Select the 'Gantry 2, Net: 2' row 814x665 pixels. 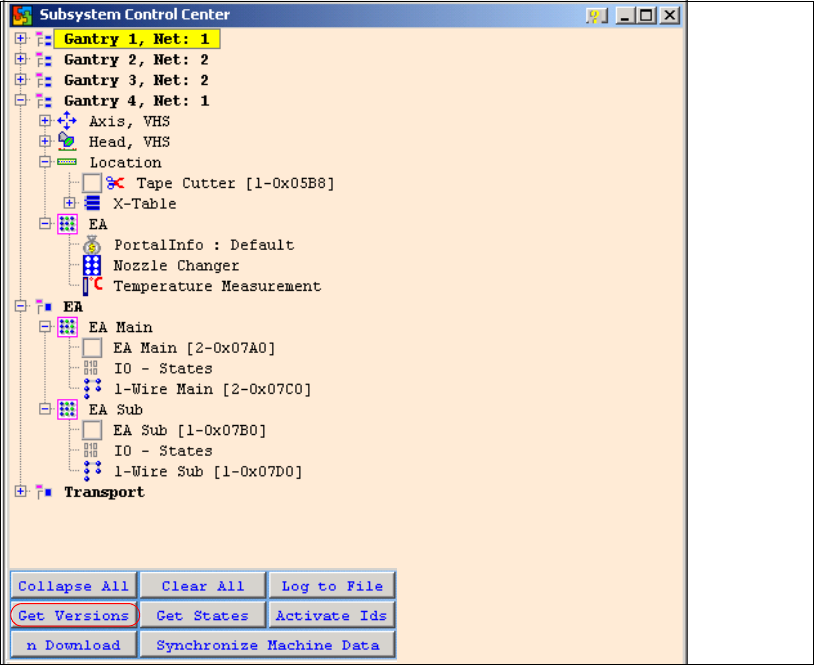(x=137, y=60)
